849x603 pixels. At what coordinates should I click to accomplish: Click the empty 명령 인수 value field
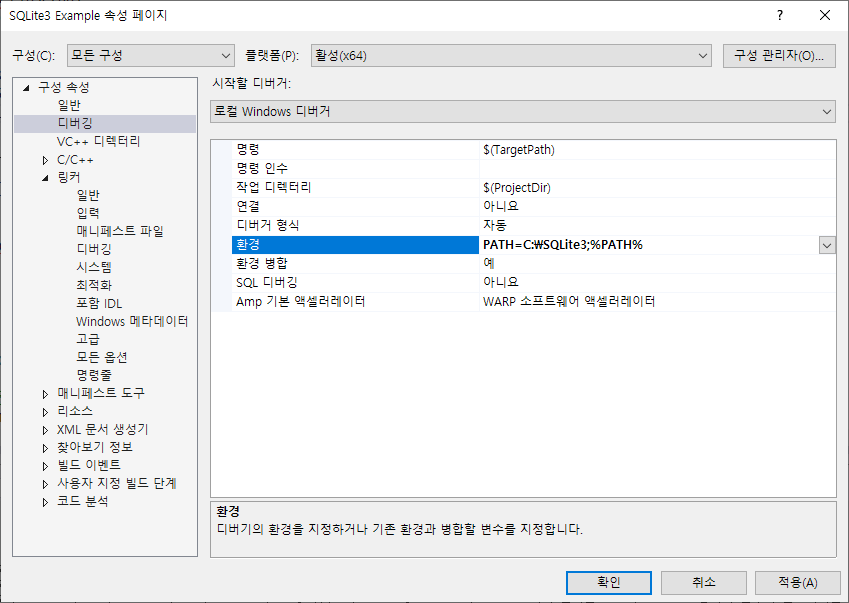tap(657, 168)
